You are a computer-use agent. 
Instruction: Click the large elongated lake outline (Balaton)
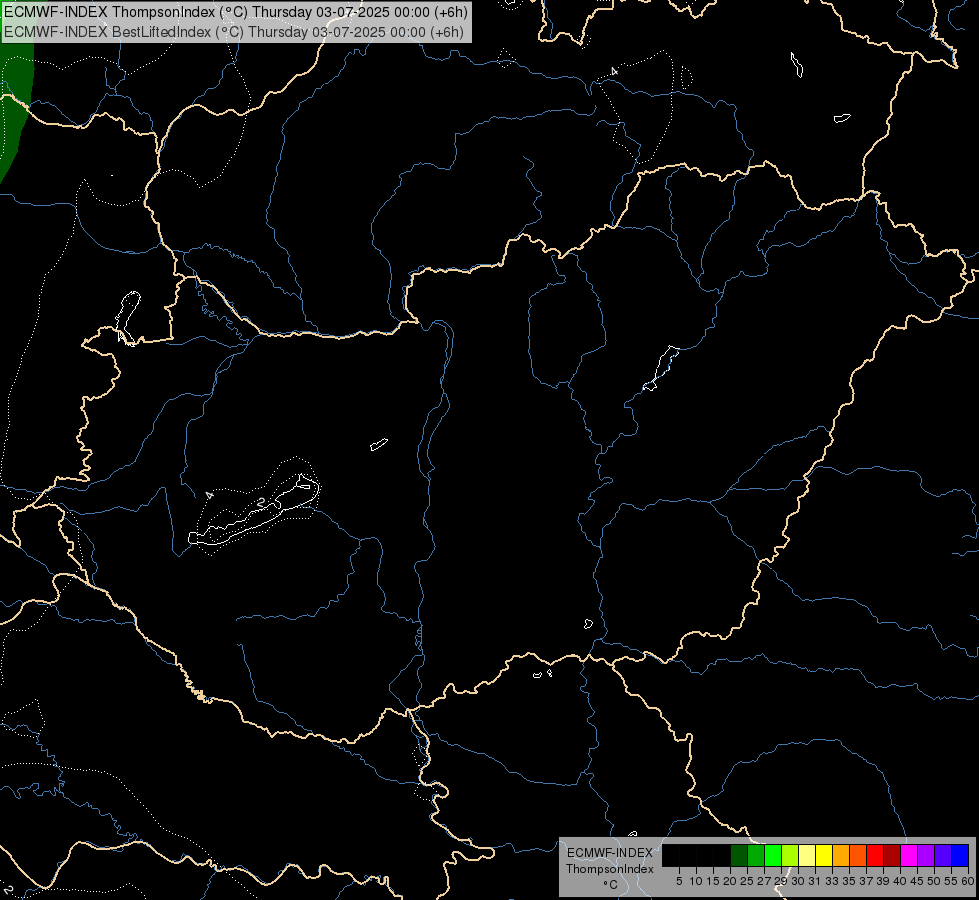(x=254, y=511)
